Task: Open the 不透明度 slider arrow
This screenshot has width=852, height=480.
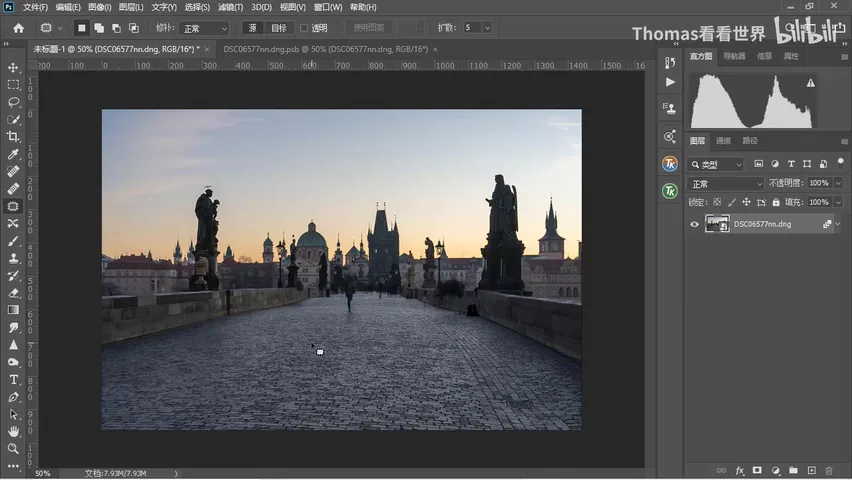Action: (838, 183)
